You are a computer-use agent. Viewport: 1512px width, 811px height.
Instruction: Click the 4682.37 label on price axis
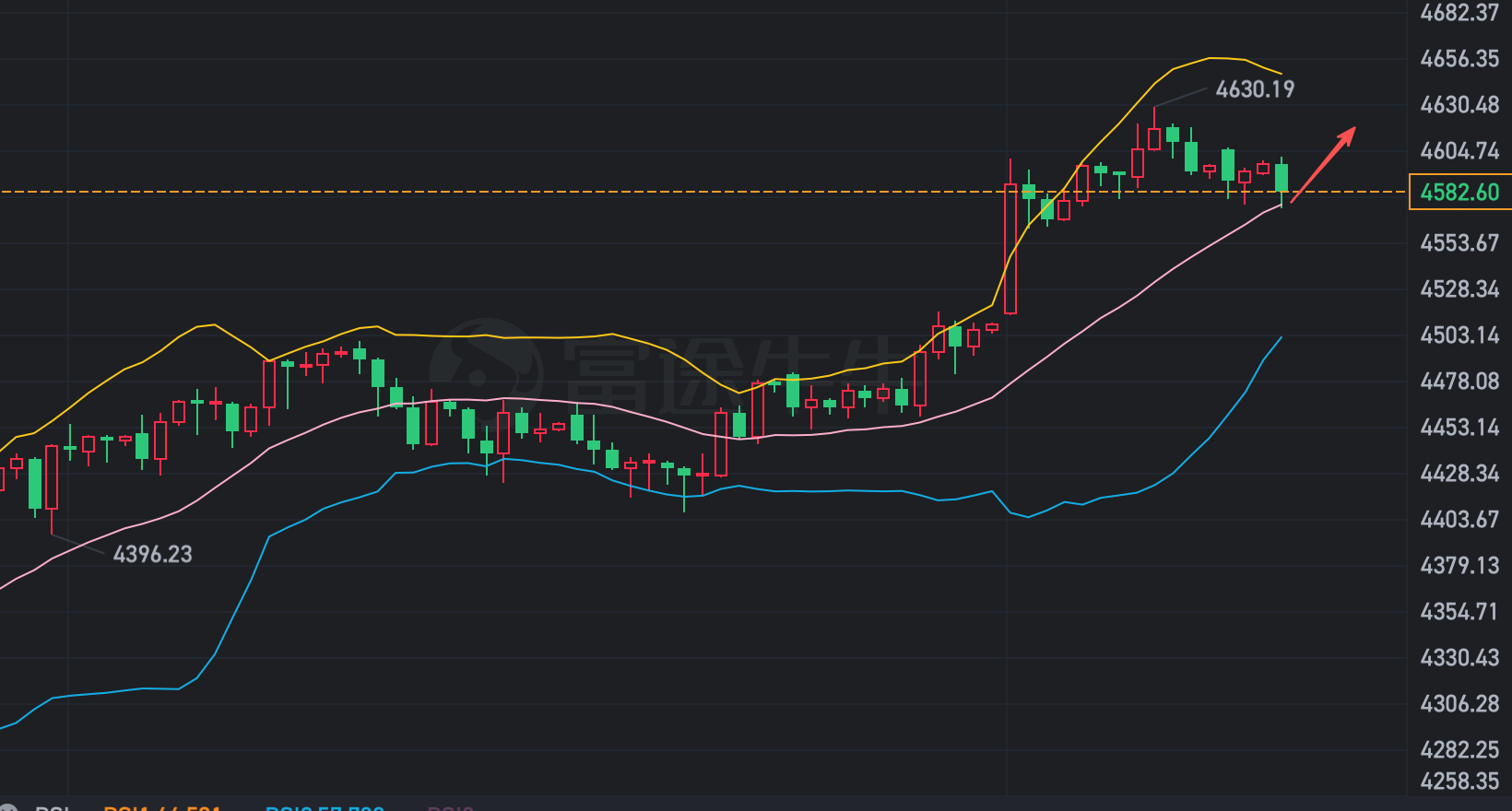pos(1459,13)
